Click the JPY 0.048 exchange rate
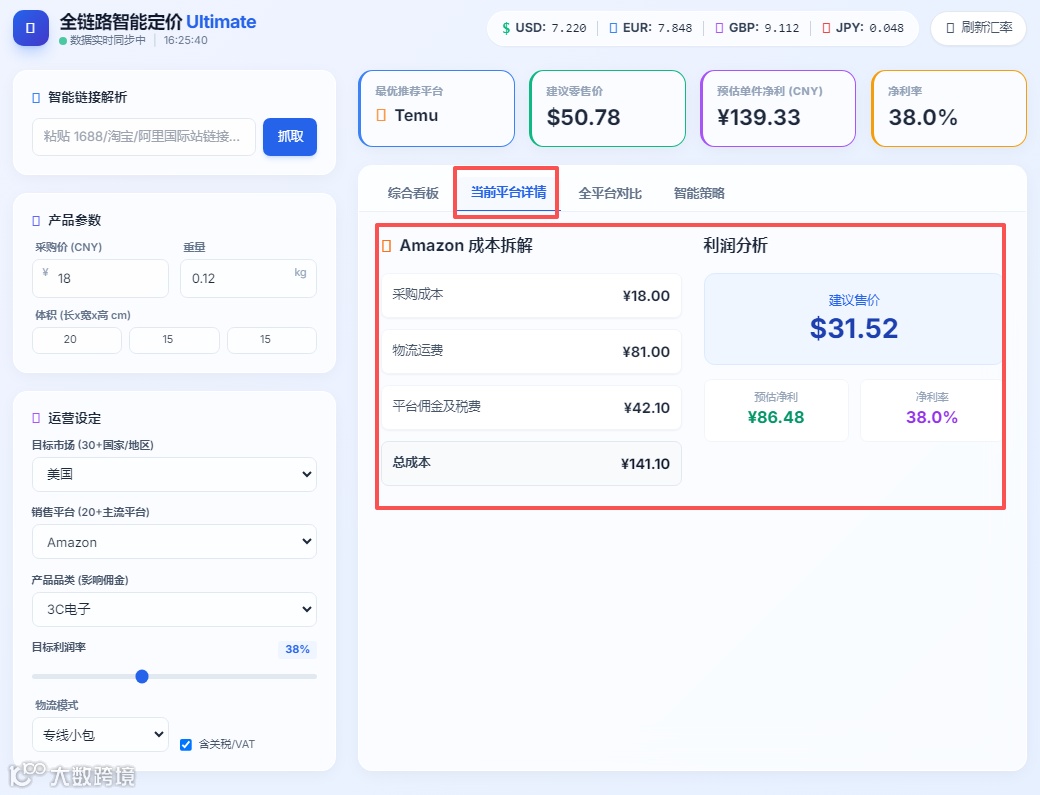The image size is (1040, 795). point(870,28)
